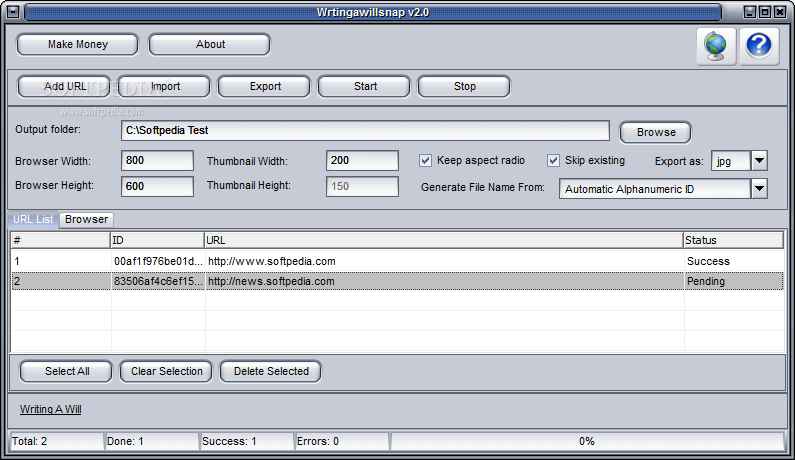795x460 pixels.
Task: Click the Browser Width field
Action: (x=157, y=160)
